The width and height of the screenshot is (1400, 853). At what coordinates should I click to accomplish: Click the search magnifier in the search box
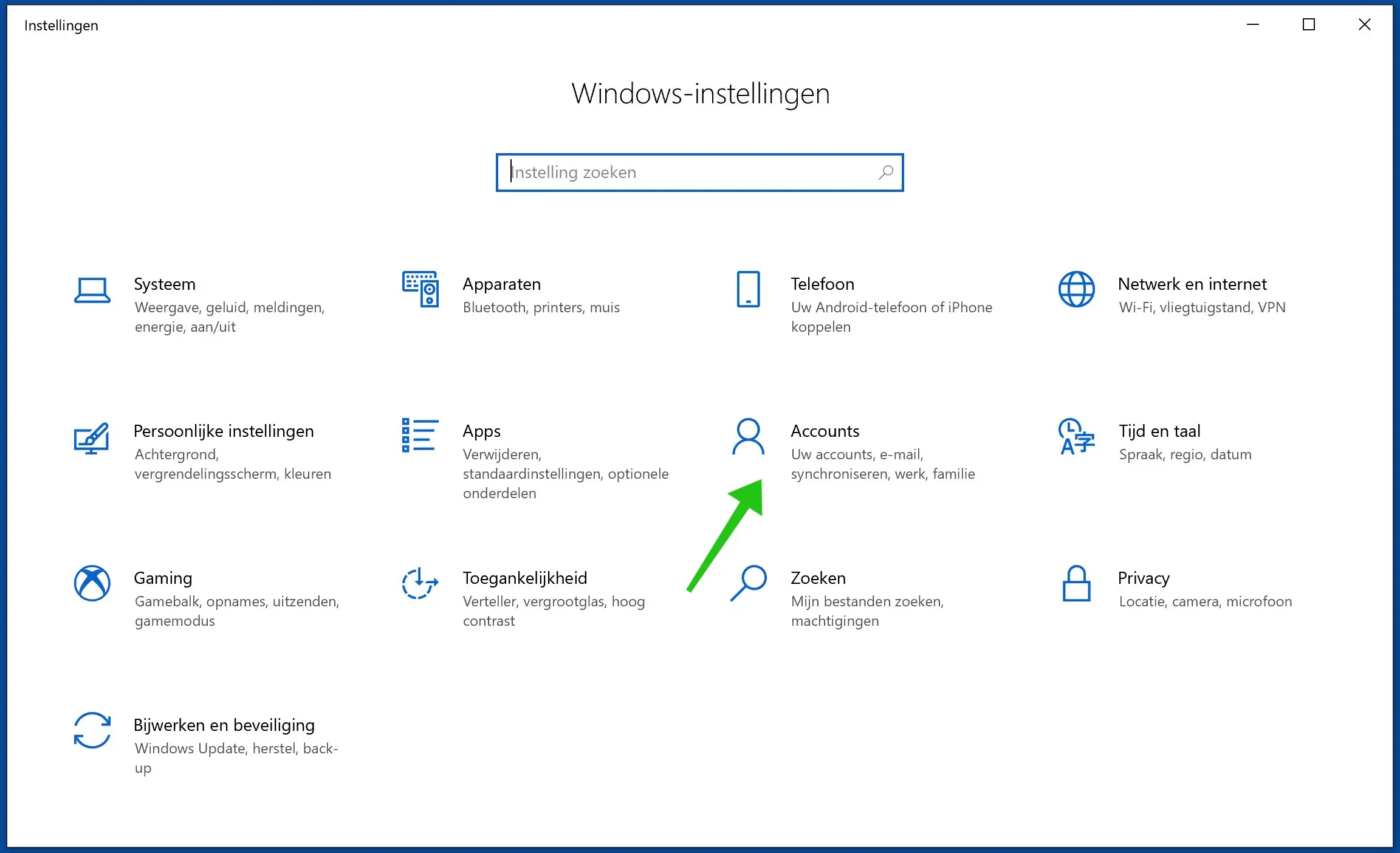(885, 173)
